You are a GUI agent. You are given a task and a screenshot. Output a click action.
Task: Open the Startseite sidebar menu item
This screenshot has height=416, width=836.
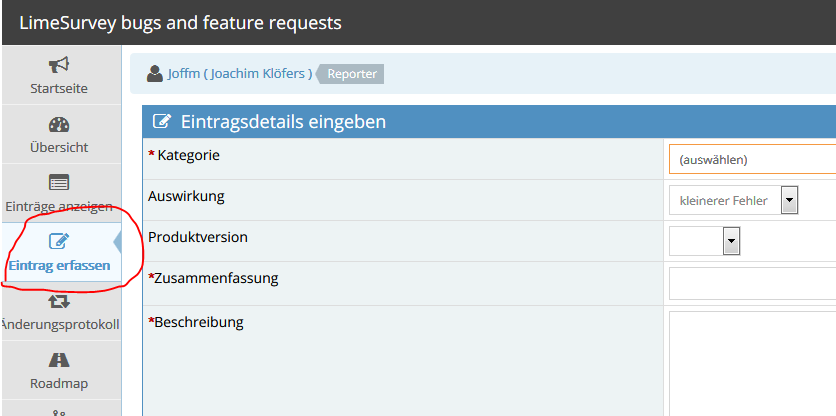tap(59, 88)
